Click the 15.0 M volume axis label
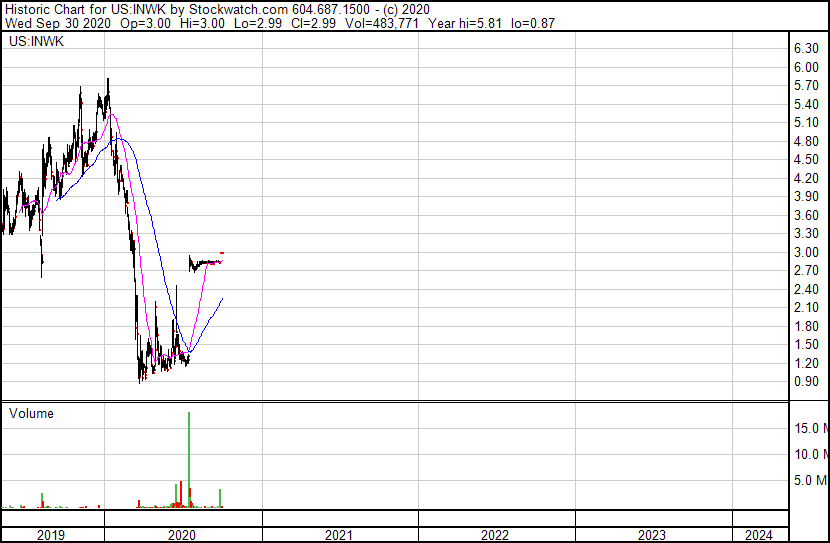830x543 pixels. pos(810,429)
